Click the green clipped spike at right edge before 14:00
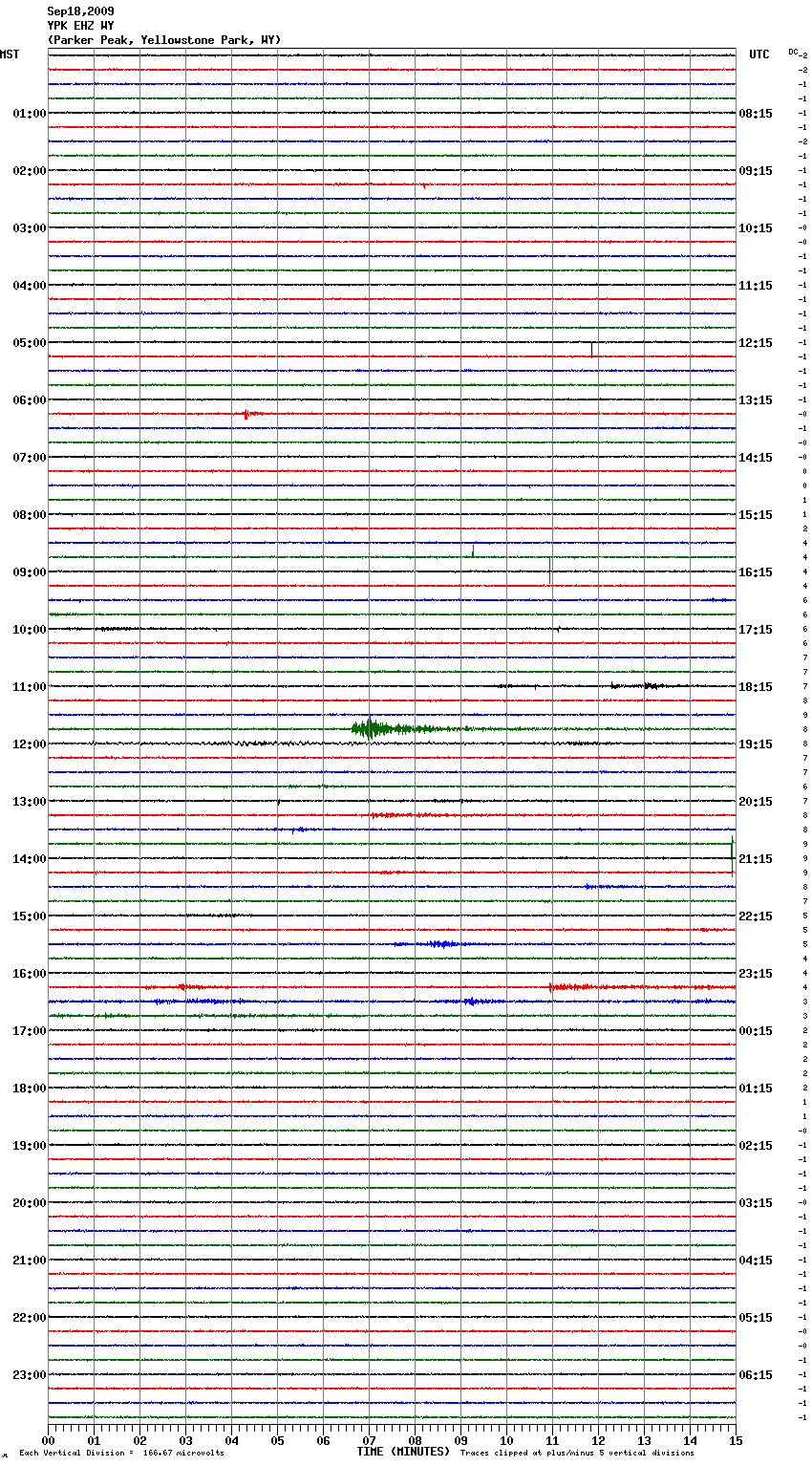812x1466 pixels. (733, 855)
